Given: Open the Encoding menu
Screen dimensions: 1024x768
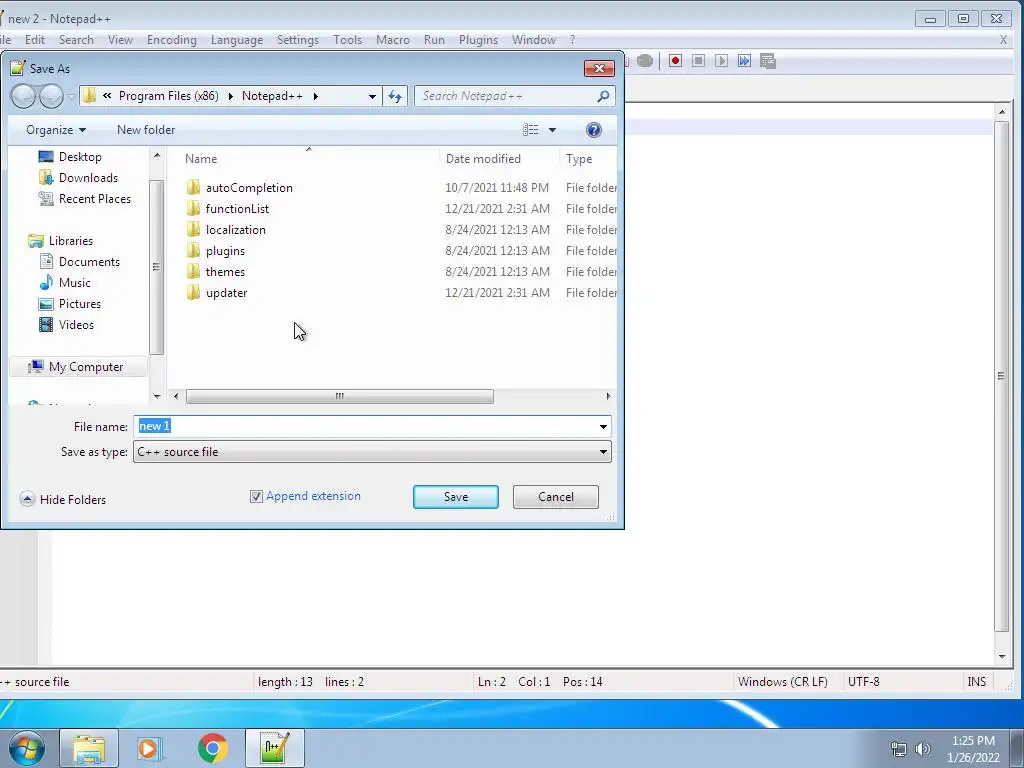Looking at the screenshot, I should [172, 40].
